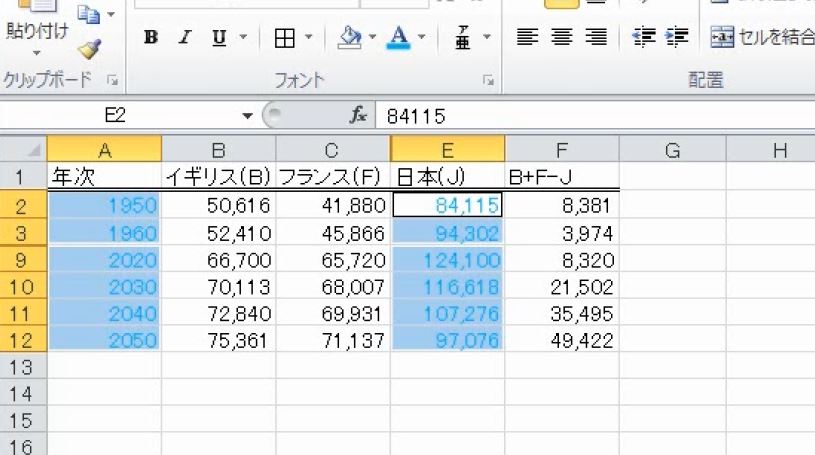Select column B header

pyautogui.click(x=219, y=150)
